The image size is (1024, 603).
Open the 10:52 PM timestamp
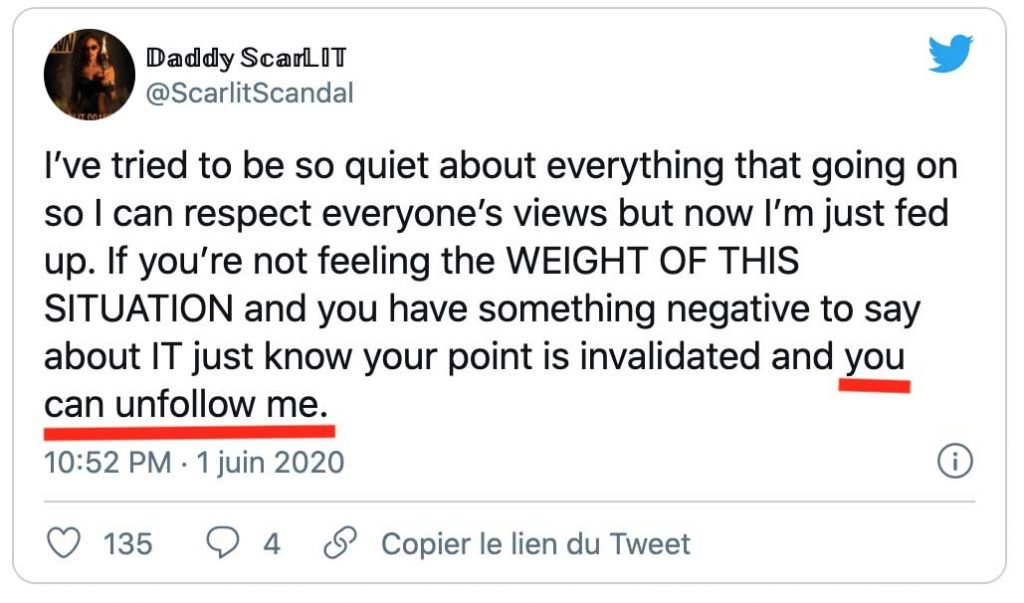point(108,462)
